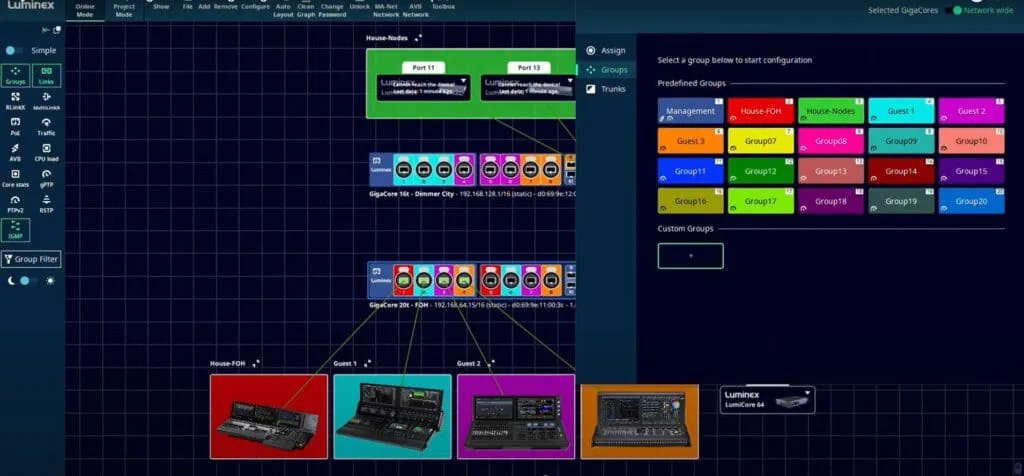Viewport: 1024px width, 476px height.
Task: Select the House-FOH console thumbnail
Action: 268,417
